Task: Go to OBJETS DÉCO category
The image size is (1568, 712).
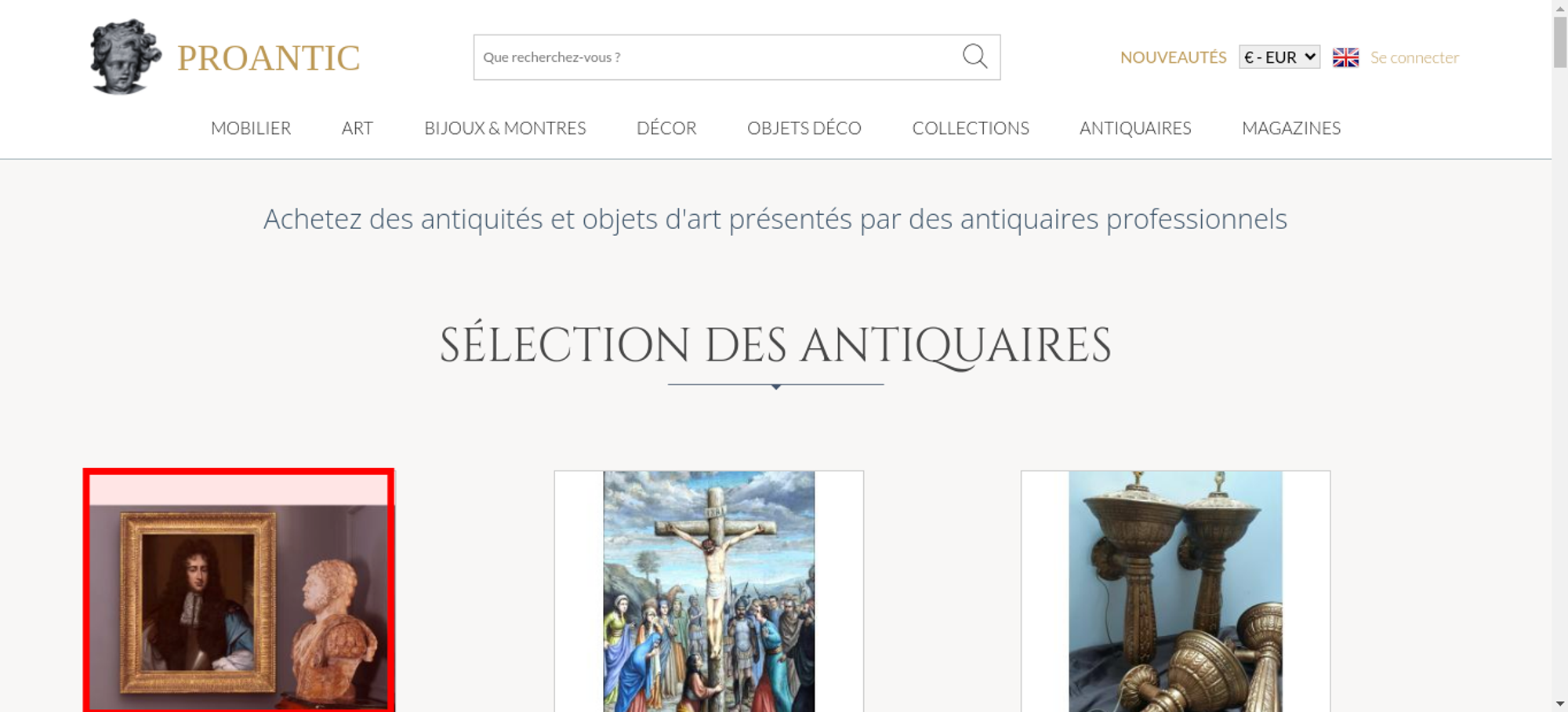Action: (x=804, y=128)
